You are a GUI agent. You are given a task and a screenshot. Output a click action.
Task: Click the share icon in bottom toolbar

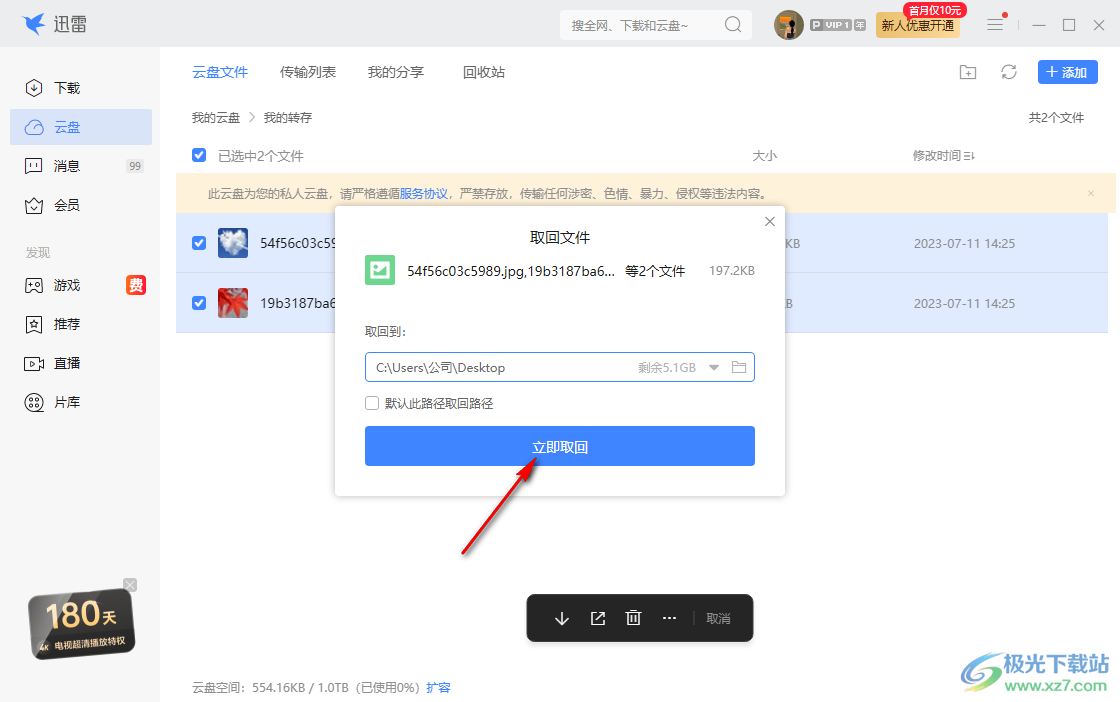(598, 618)
